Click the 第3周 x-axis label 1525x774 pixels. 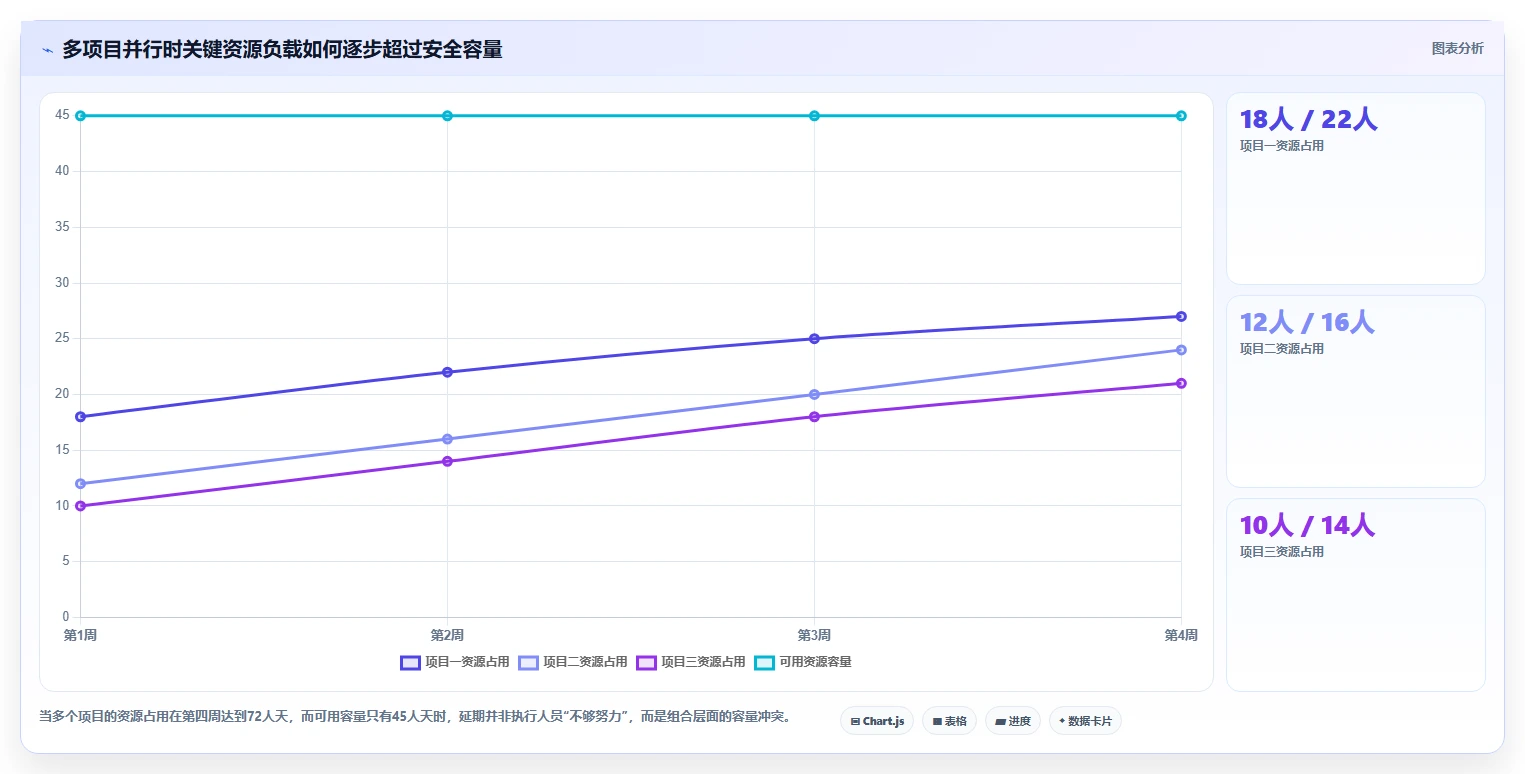click(814, 635)
